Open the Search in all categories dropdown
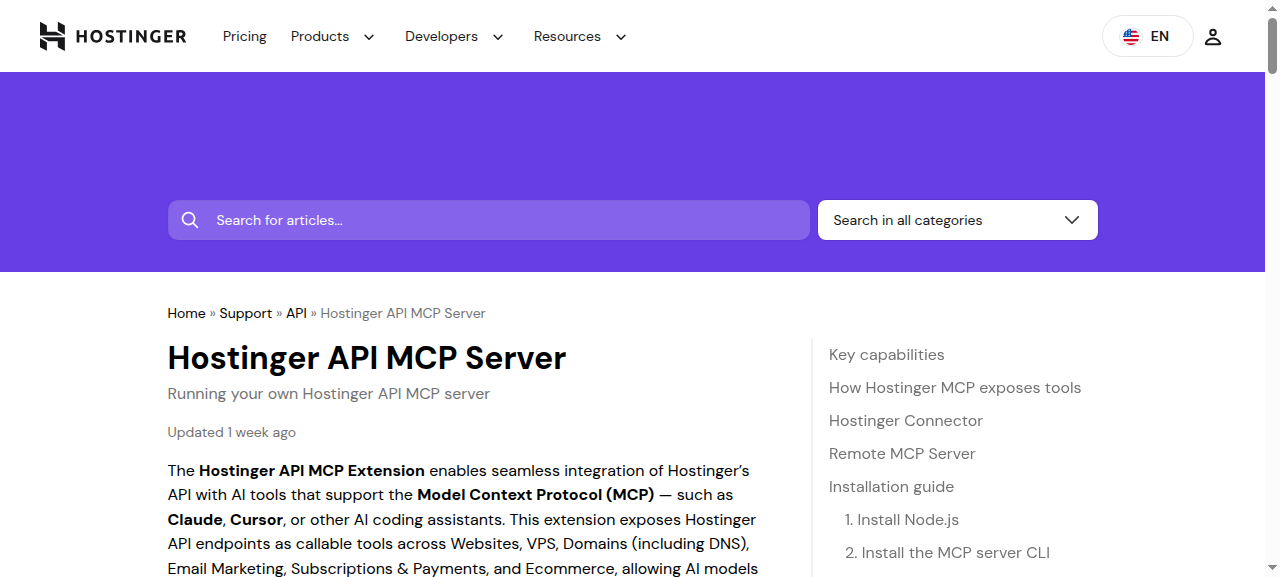The width and height of the screenshot is (1280, 577). pos(958,220)
